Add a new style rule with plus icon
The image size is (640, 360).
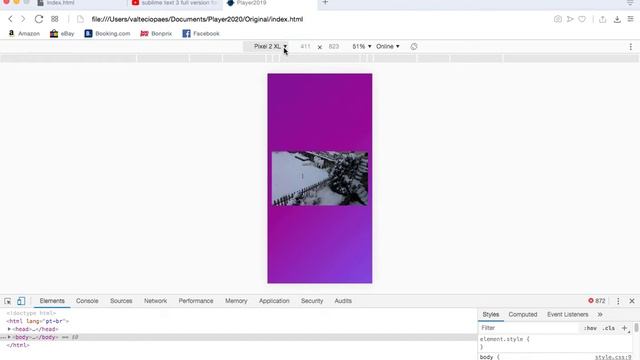pos(624,328)
